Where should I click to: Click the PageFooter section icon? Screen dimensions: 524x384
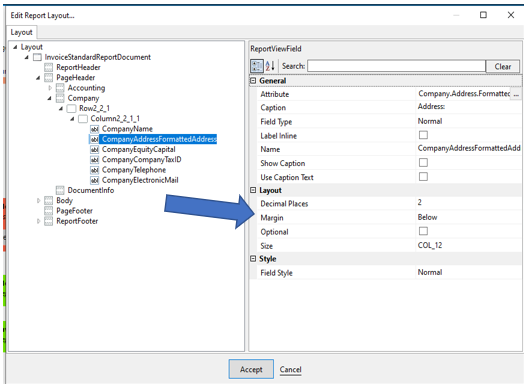(49, 211)
